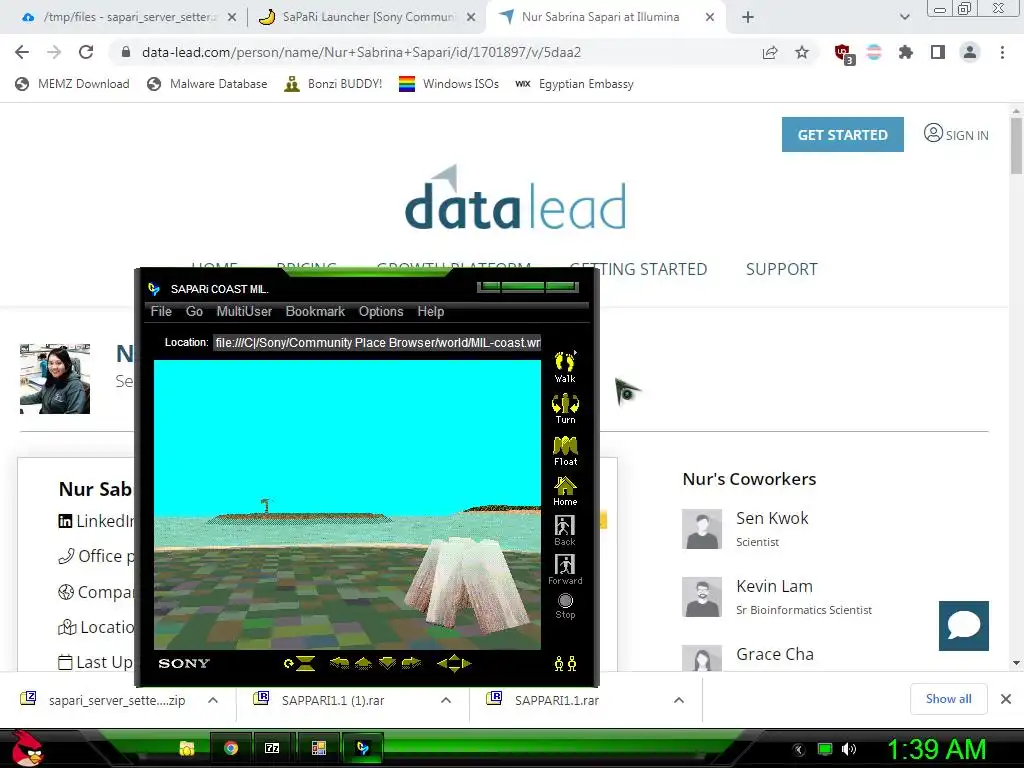Go back in browser history
Image resolution: width=1024 pixels, height=768 pixels.
pyautogui.click(x=22, y=52)
